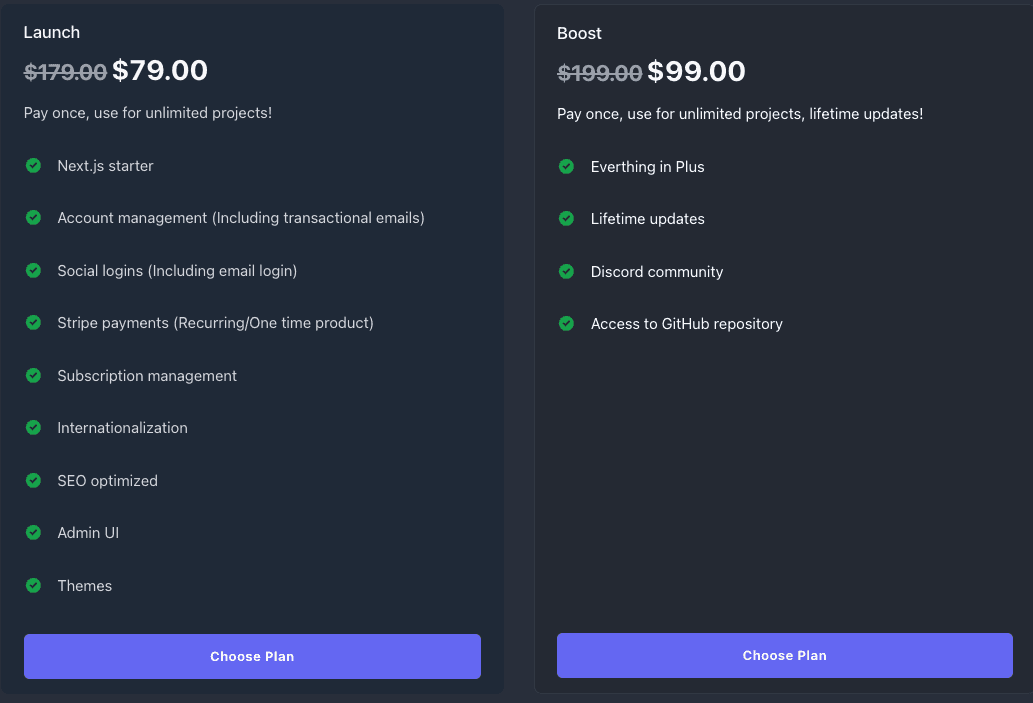Click the $79.00 price on Launch

tap(160, 70)
